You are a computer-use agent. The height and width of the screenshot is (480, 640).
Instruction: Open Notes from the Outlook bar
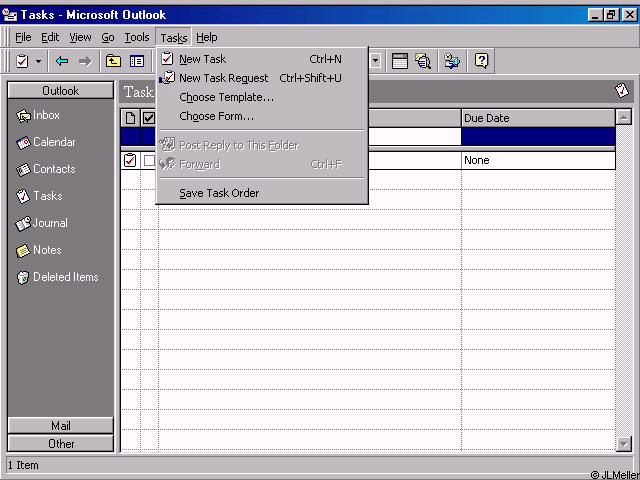[x=39, y=250]
